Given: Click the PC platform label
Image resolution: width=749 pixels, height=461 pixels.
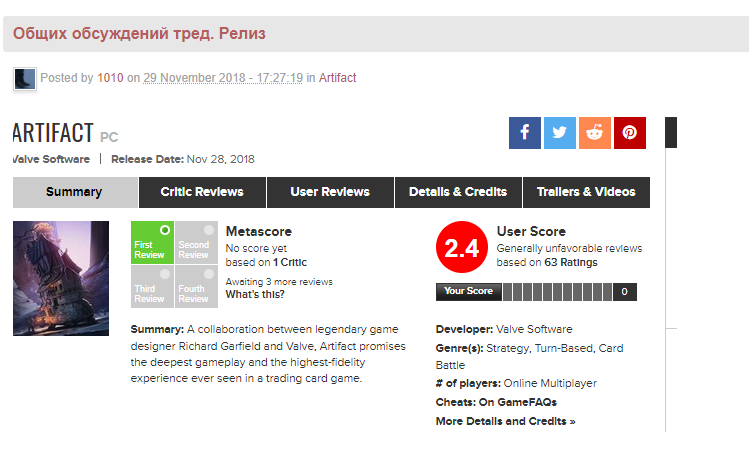Looking at the screenshot, I should [109, 138].
